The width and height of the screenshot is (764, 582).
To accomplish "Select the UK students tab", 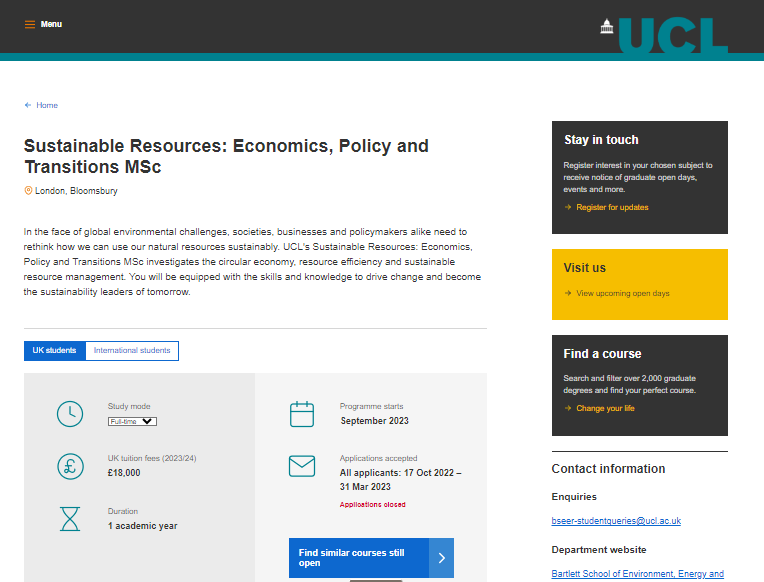I will [x=54, y=351].
